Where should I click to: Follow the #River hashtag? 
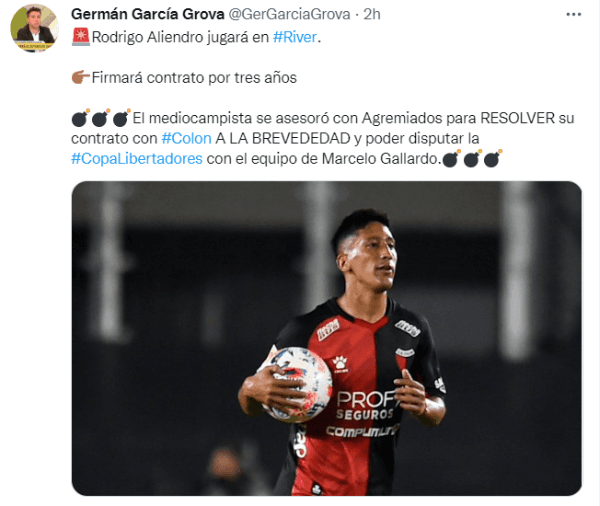tap(295, 37)
